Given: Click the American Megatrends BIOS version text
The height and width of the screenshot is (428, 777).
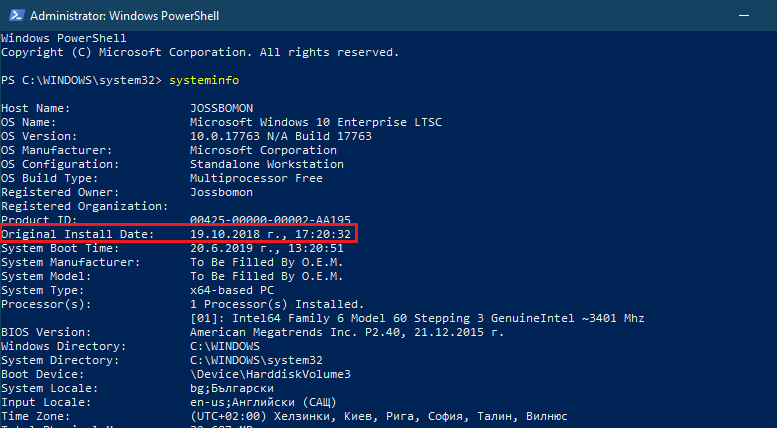Looking at the screenshot, I should (x=347, y=332).
